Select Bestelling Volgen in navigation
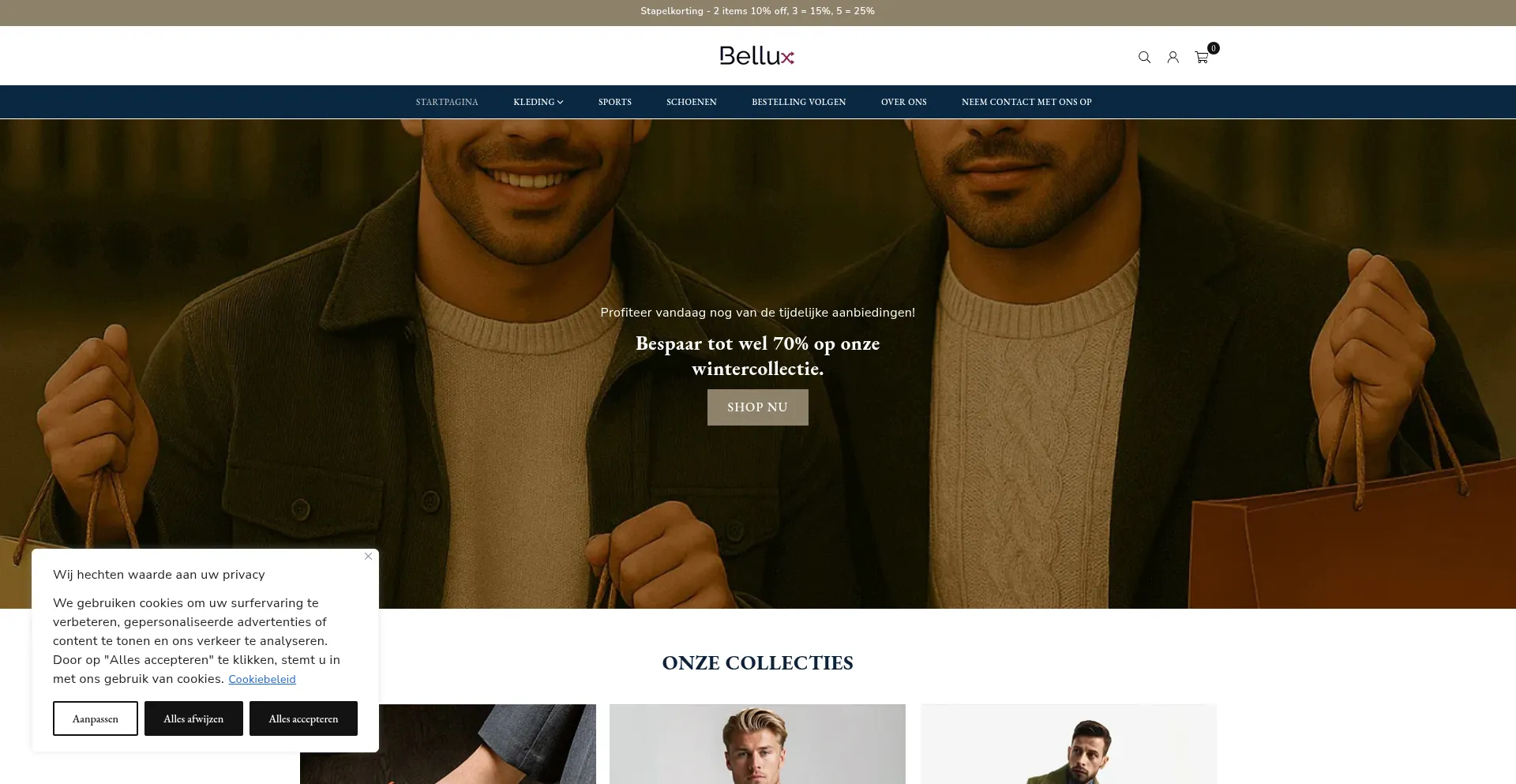This screenshot has width=1516, height=784. [x=799, y=102]
